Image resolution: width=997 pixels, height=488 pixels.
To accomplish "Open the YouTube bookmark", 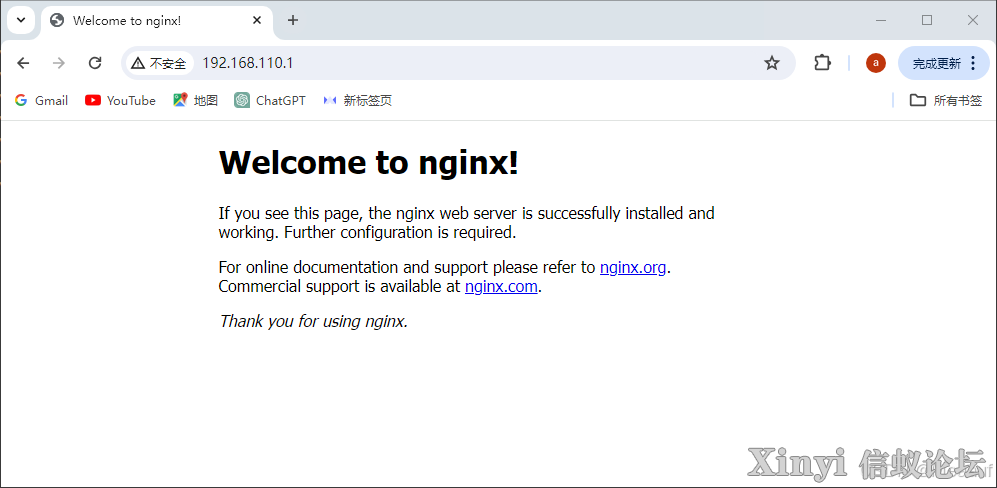I will [x=120, y=101].
